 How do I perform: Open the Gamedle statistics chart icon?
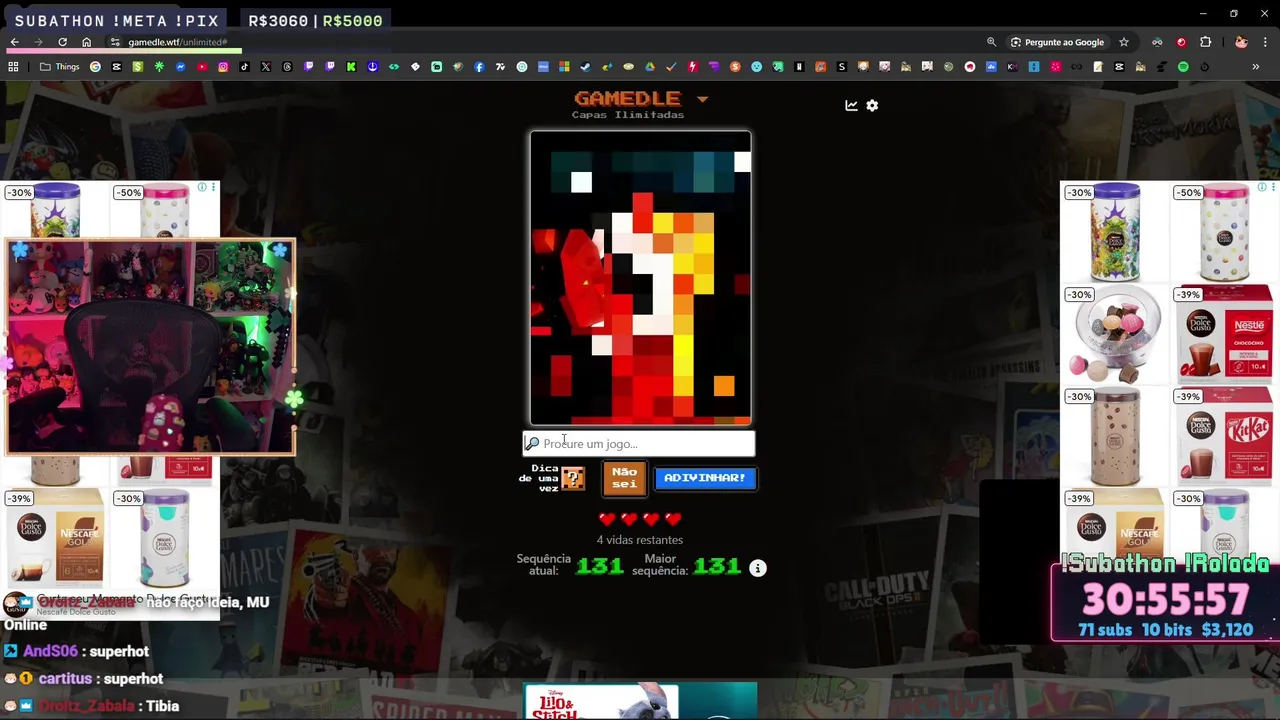[x=851, y=105]
